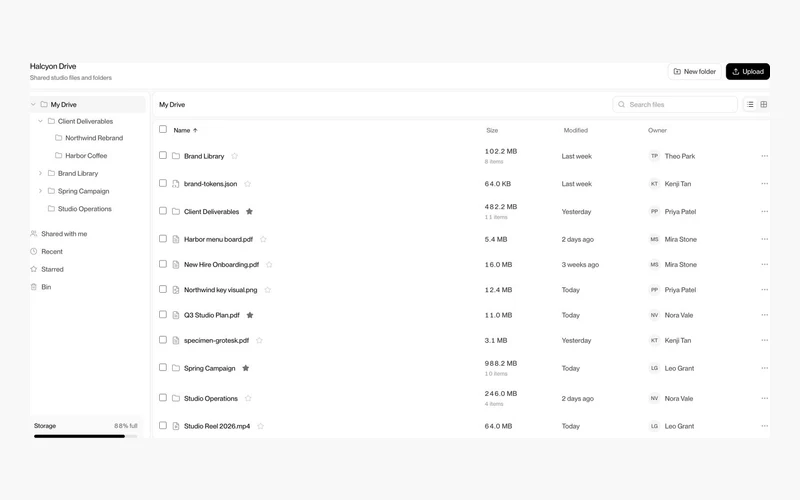Image resolution: width=800 pixels, height=500 pixels.
Task: Open more options for Harbor menu board.pdf
Action: [x=764, y=239]
